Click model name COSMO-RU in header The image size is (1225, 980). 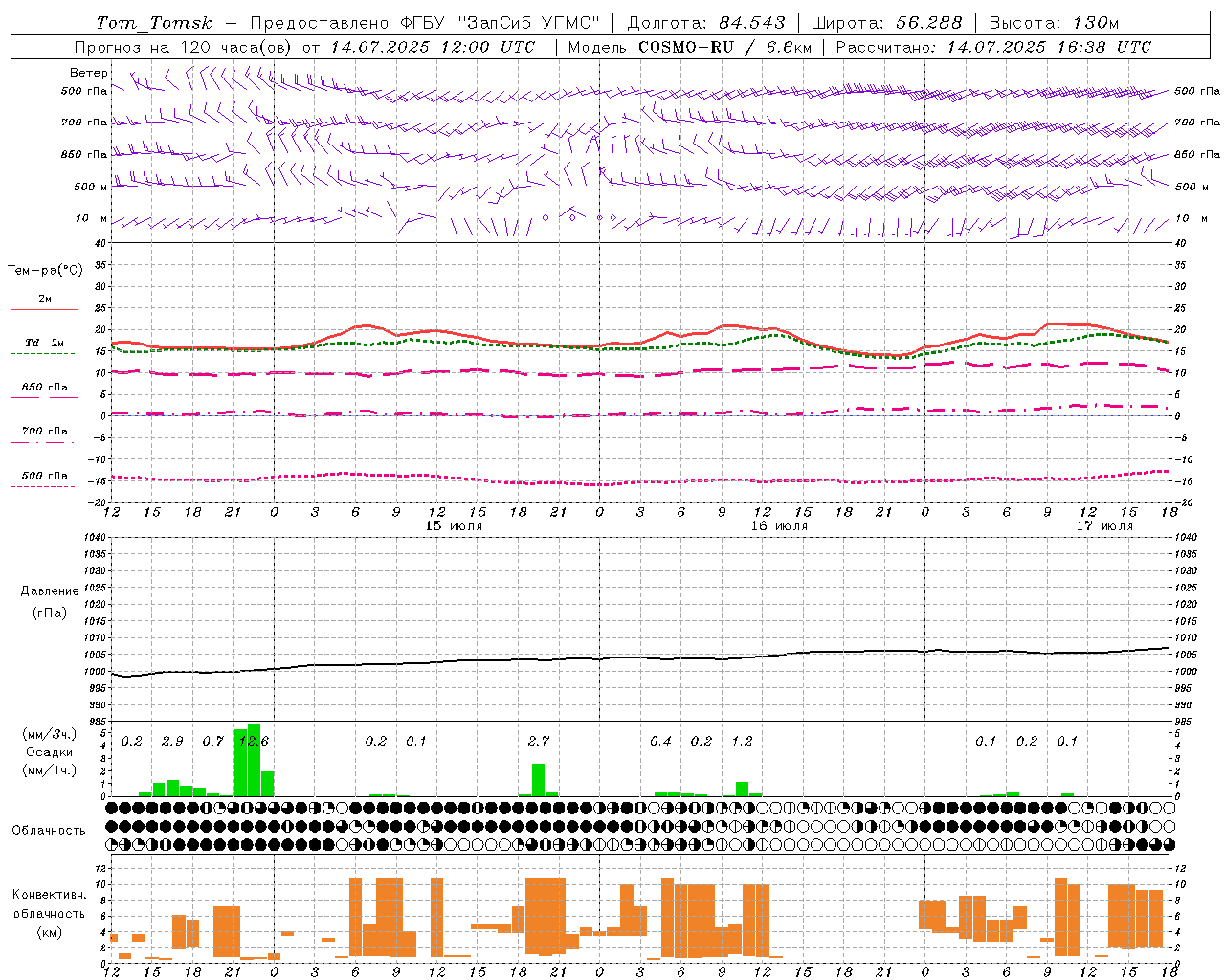click(686, 47)
